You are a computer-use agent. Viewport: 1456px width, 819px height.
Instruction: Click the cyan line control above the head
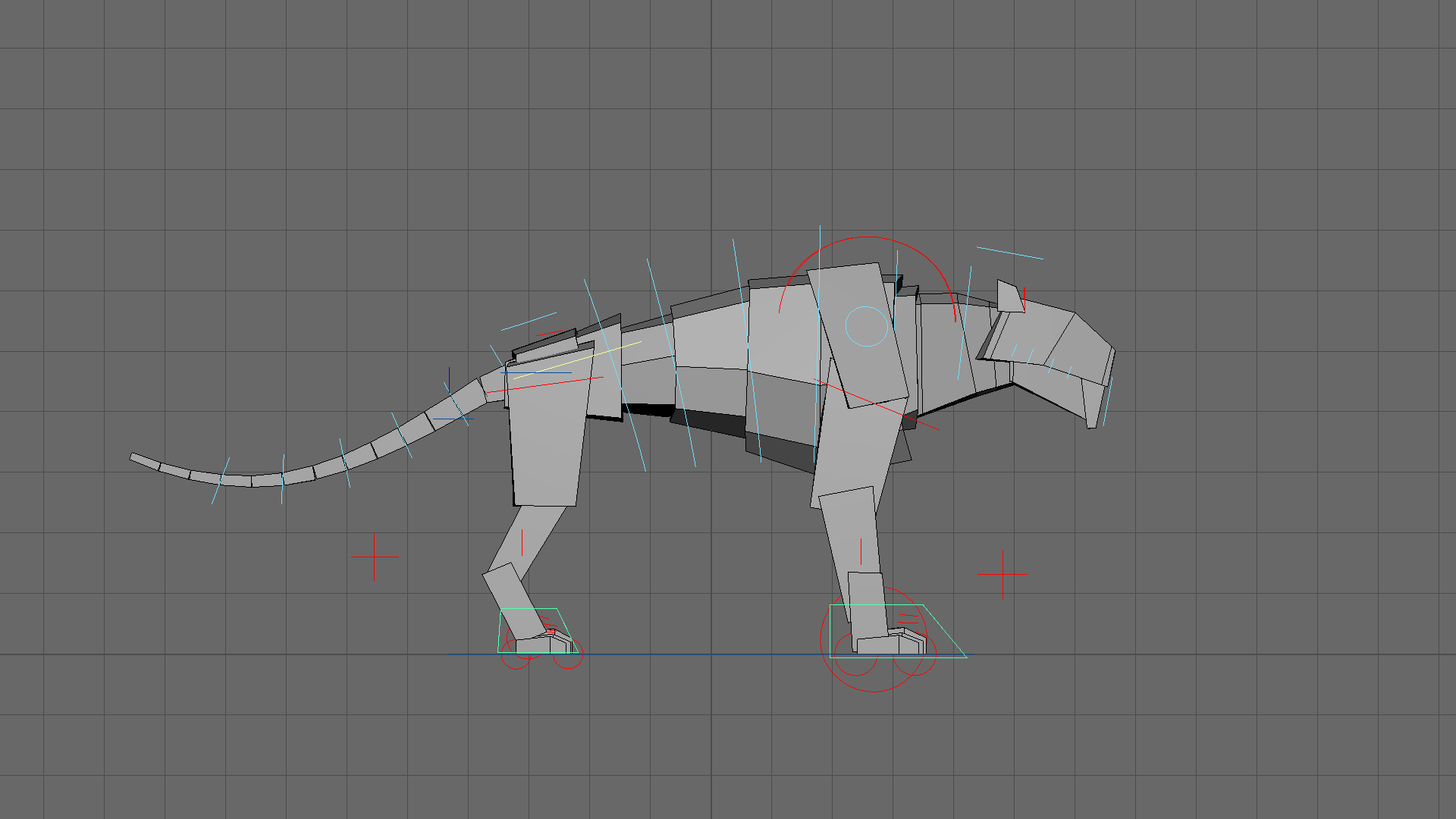[1009, 253]
